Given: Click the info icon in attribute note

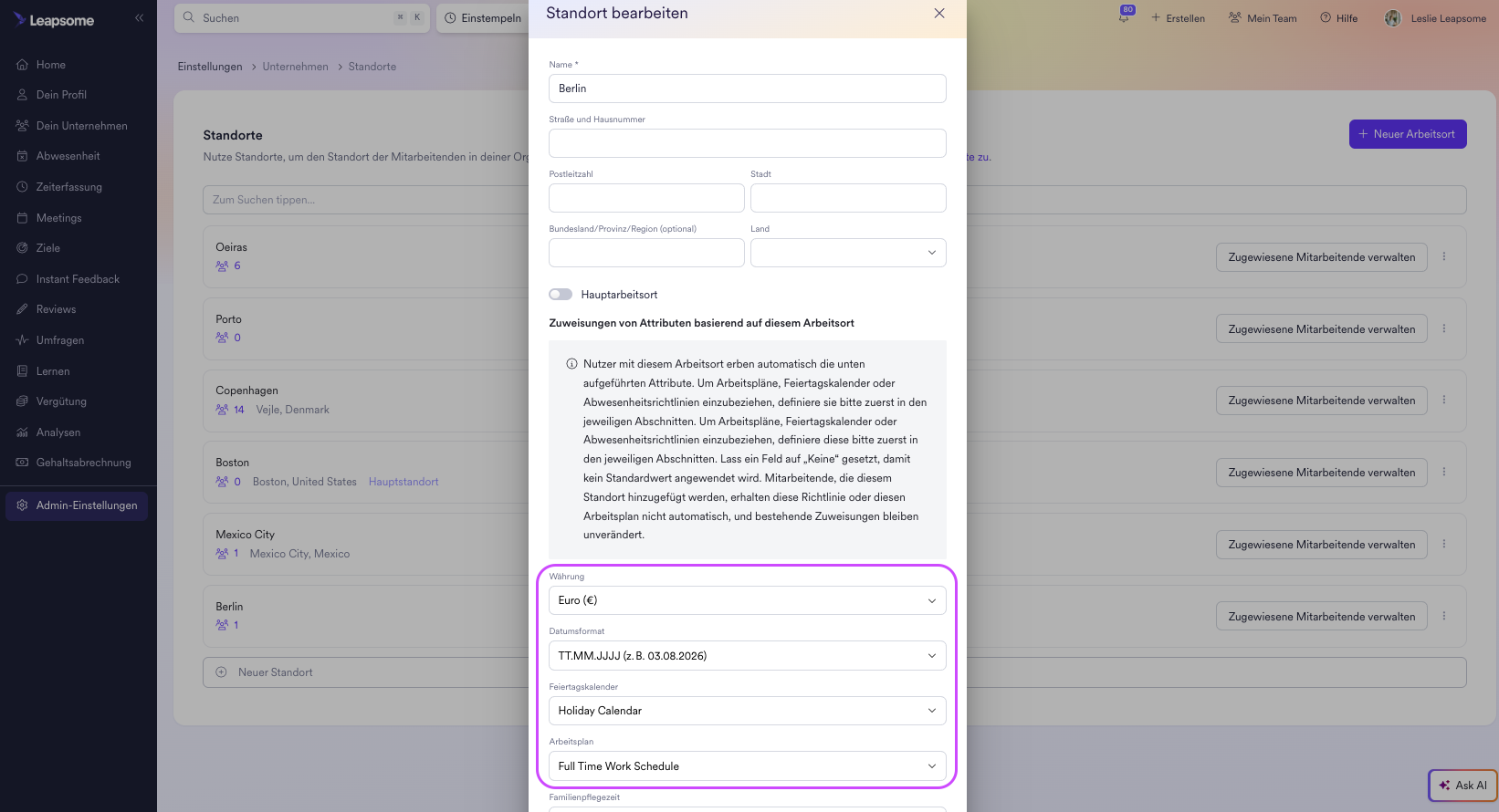Looking at the screenshot, I should (x=571, y=364).
